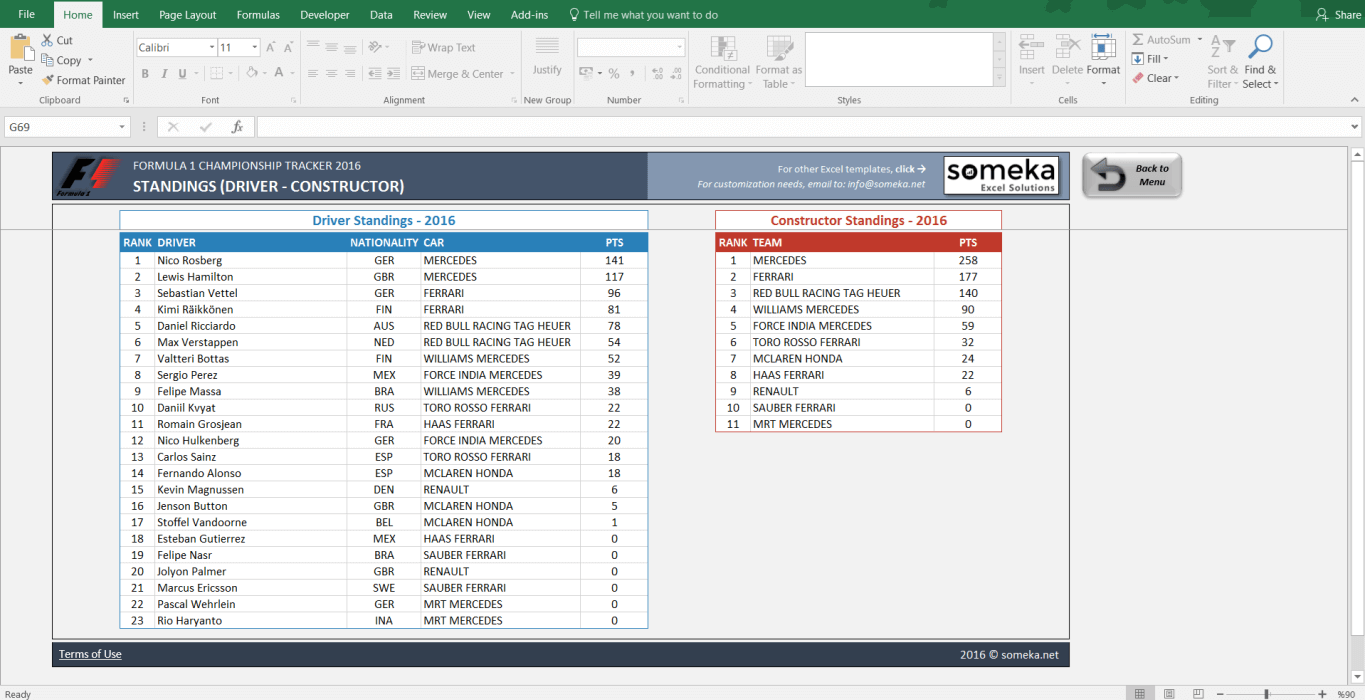Click the Share button
The width and height of the screenshot is (1365, 700).
pyautogui.click(x=1338, y=15)
